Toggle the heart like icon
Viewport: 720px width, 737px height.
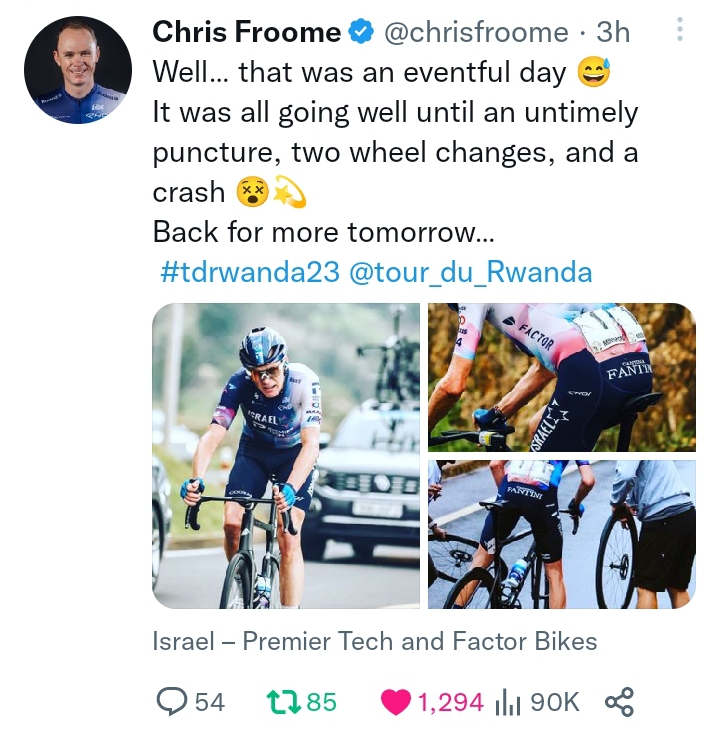(396, 702)
